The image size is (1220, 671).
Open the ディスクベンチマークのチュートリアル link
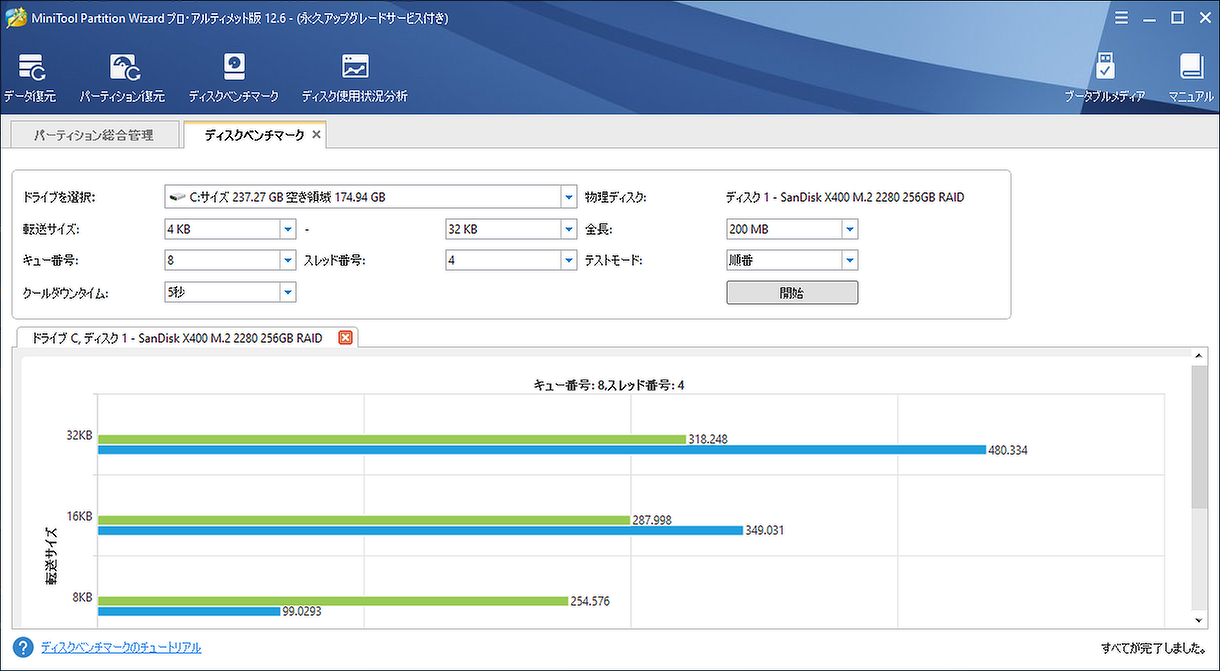[x=119, y=647]
